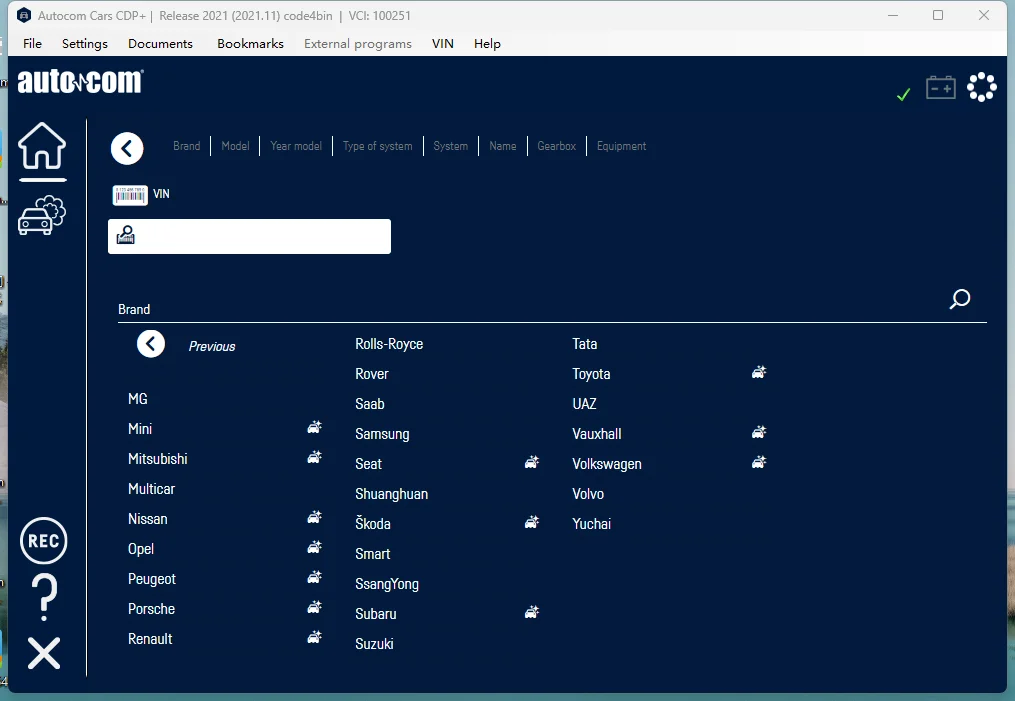Select the Rolls-Royce brand

click(389, 344)
